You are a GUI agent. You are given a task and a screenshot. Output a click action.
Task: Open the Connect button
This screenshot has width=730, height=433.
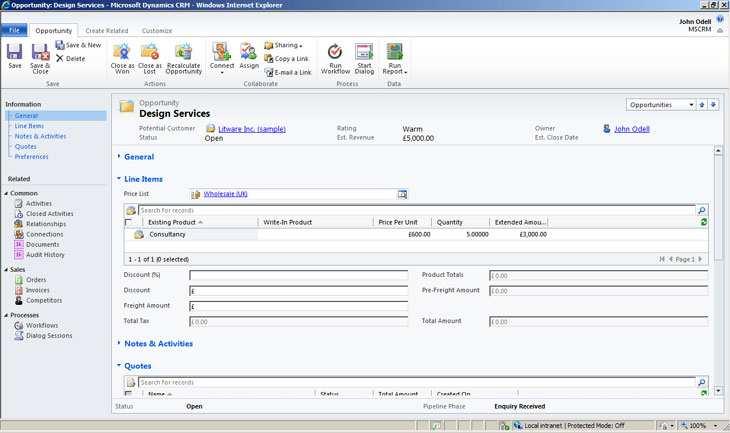pos(222,58)
